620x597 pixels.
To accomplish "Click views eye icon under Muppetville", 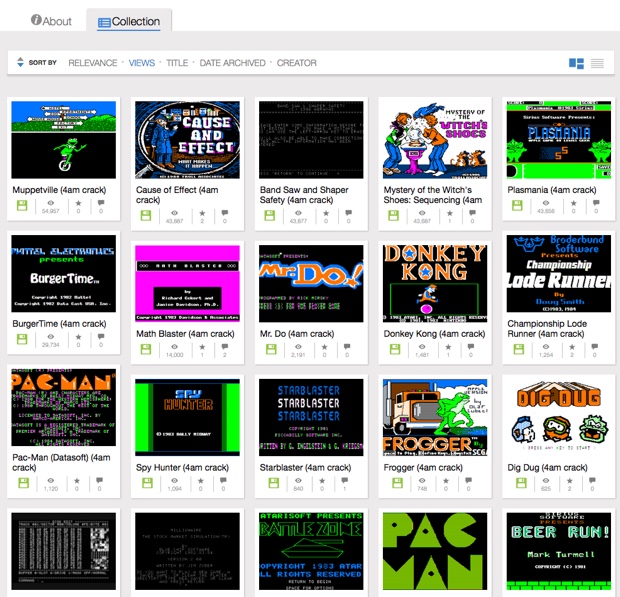I will [x=51, y=203].
